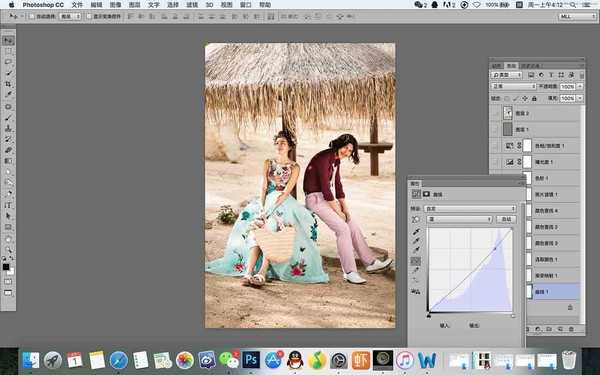The height and width of the screenshot is (375, 600).
Task: Select the Move tool in the toolbar
Action: click(x=8, y=40)
